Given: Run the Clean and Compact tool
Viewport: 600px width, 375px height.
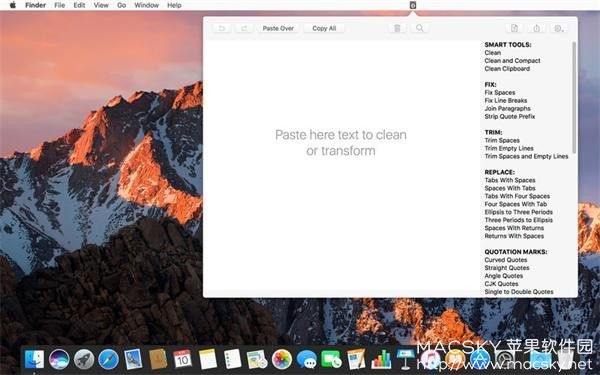Looking at the screenshot, I should (x=512, y=60).
